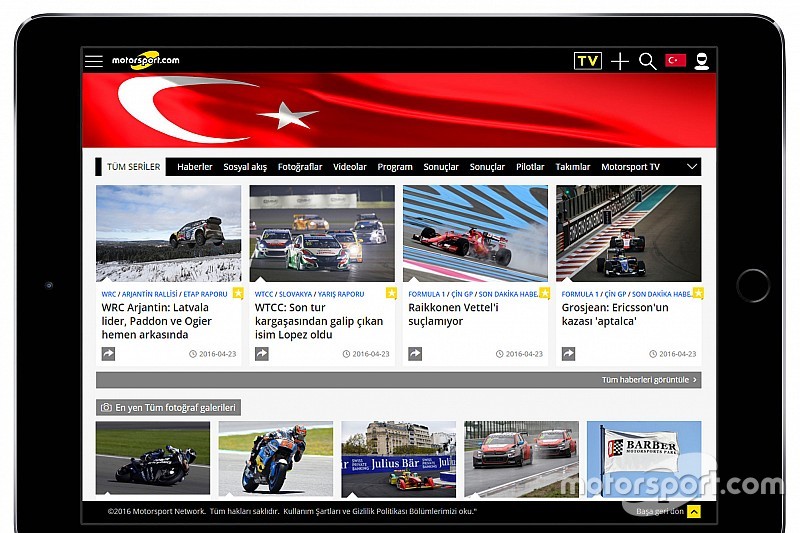Star the WTCC Slovakya article
The width and height of the screenshot is (800, 533).
pos(391,293)
